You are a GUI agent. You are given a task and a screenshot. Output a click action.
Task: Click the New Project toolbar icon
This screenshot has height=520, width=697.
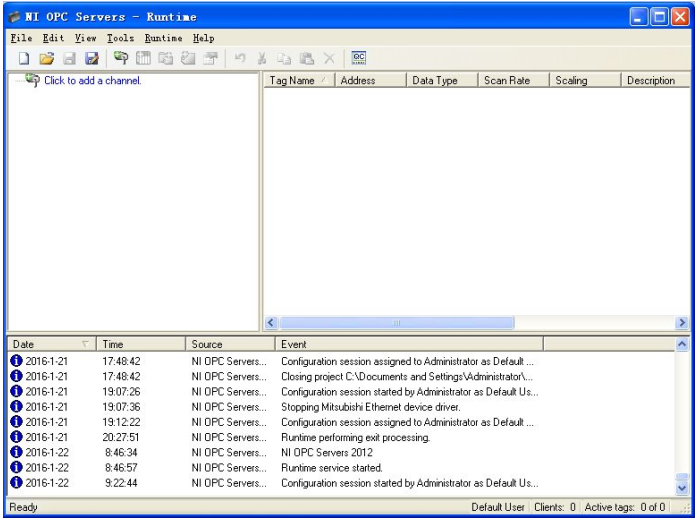(24, 58)
